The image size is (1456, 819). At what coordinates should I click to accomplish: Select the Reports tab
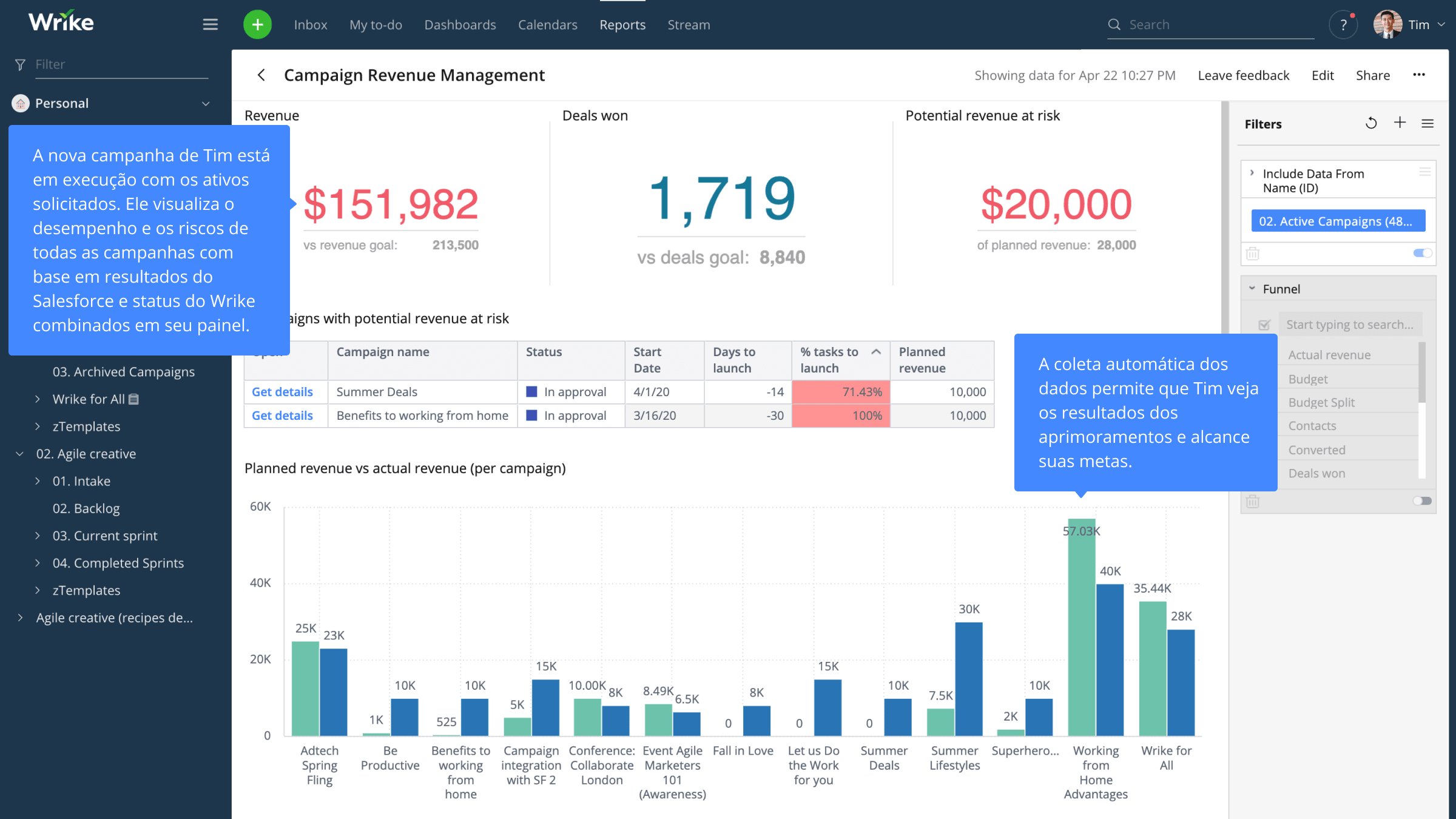[x=622, y=25]
